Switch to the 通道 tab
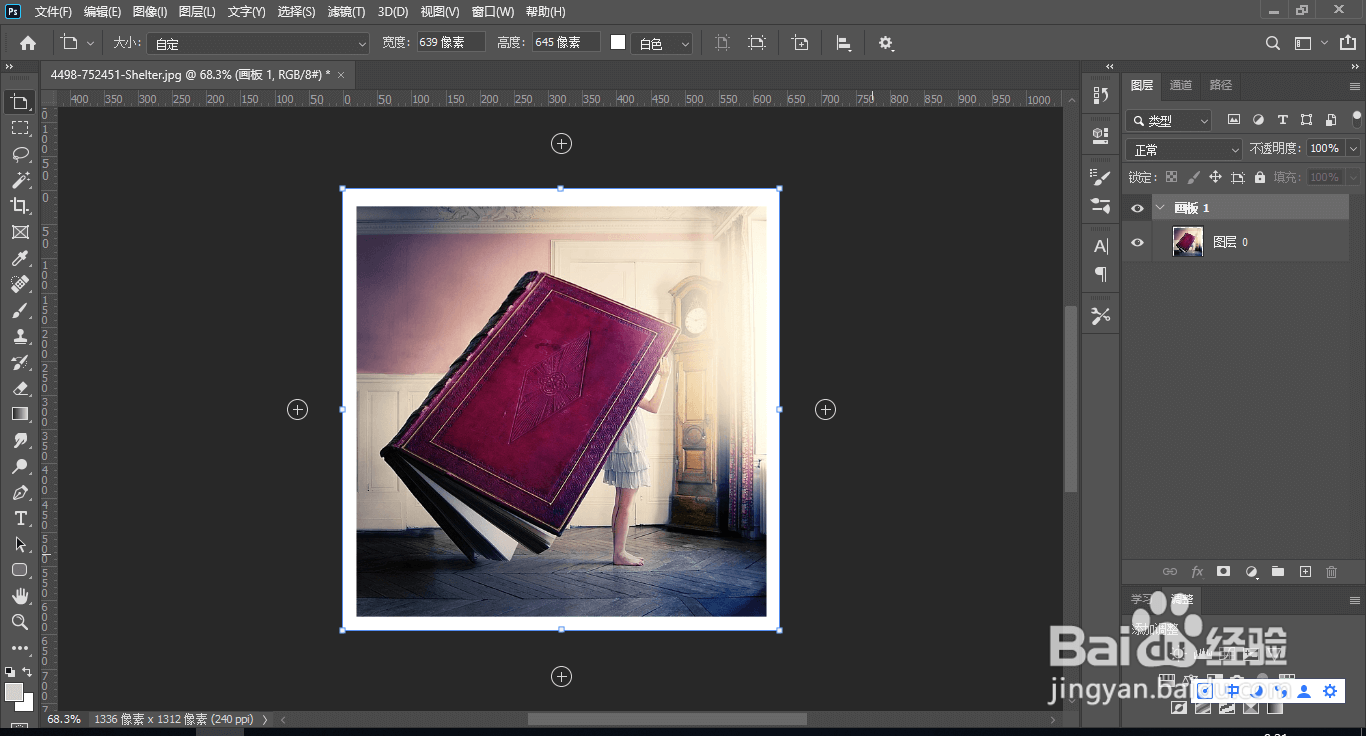 coord(1181,85)
